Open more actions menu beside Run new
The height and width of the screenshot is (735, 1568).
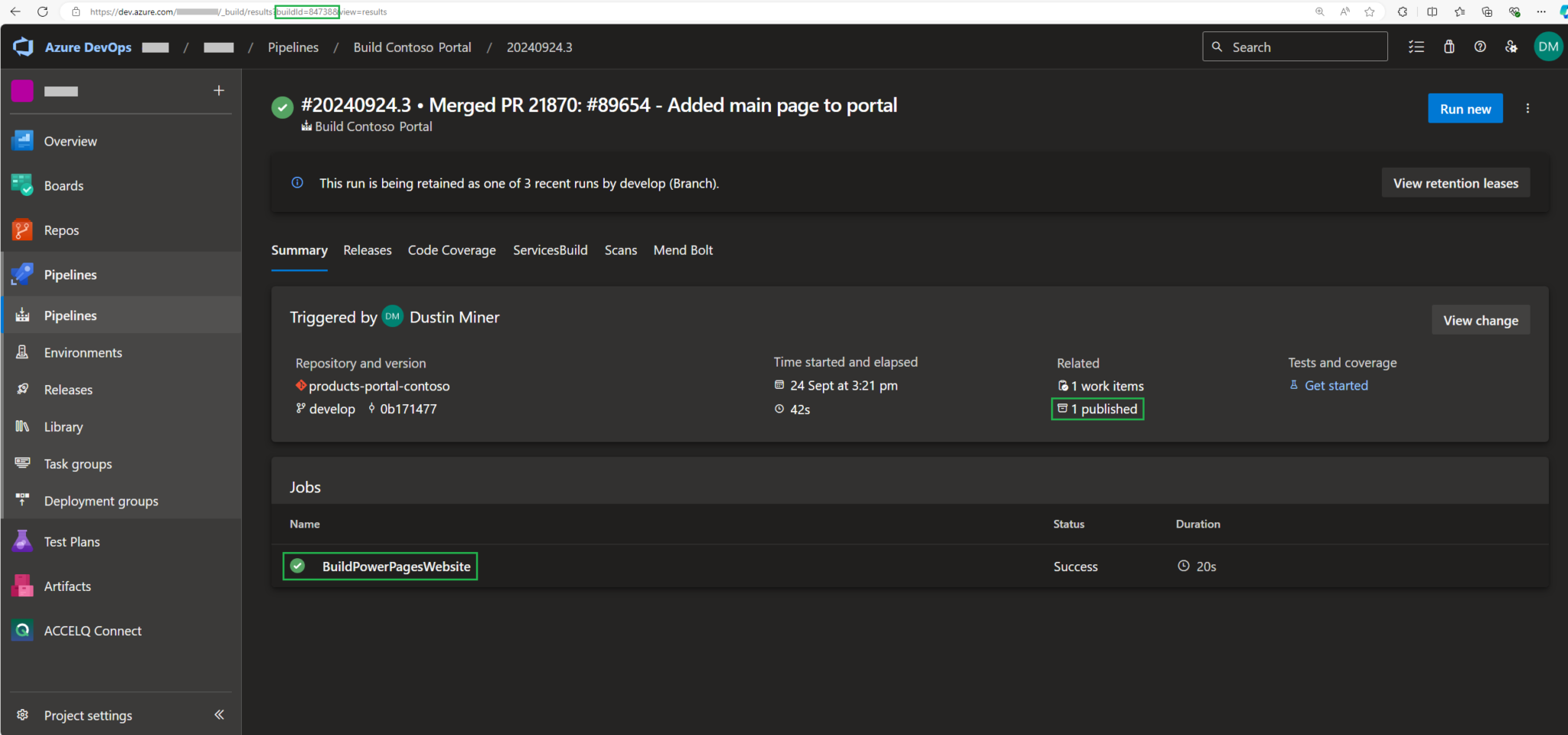1528,108
